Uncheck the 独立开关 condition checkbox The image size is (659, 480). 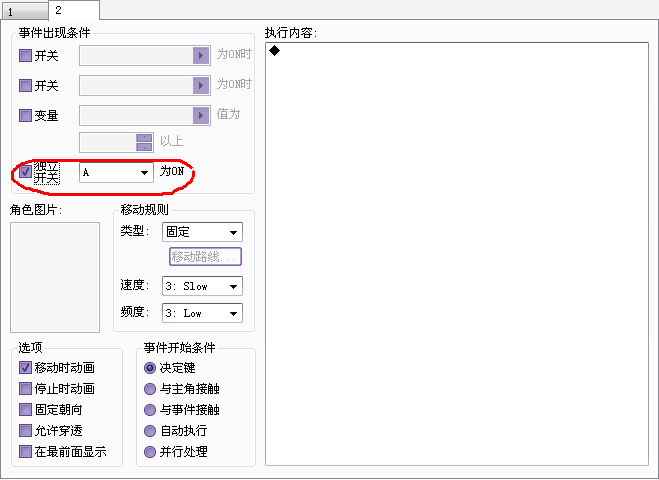point(25,171)
